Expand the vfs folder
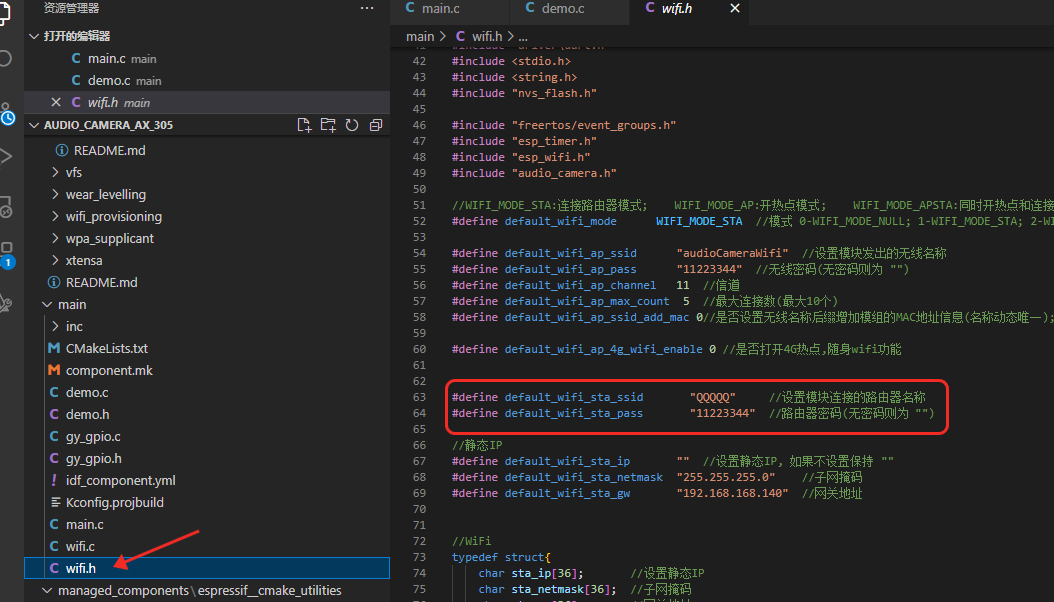The height and width of the screenshot is (602, 1054). coord(55,173)
